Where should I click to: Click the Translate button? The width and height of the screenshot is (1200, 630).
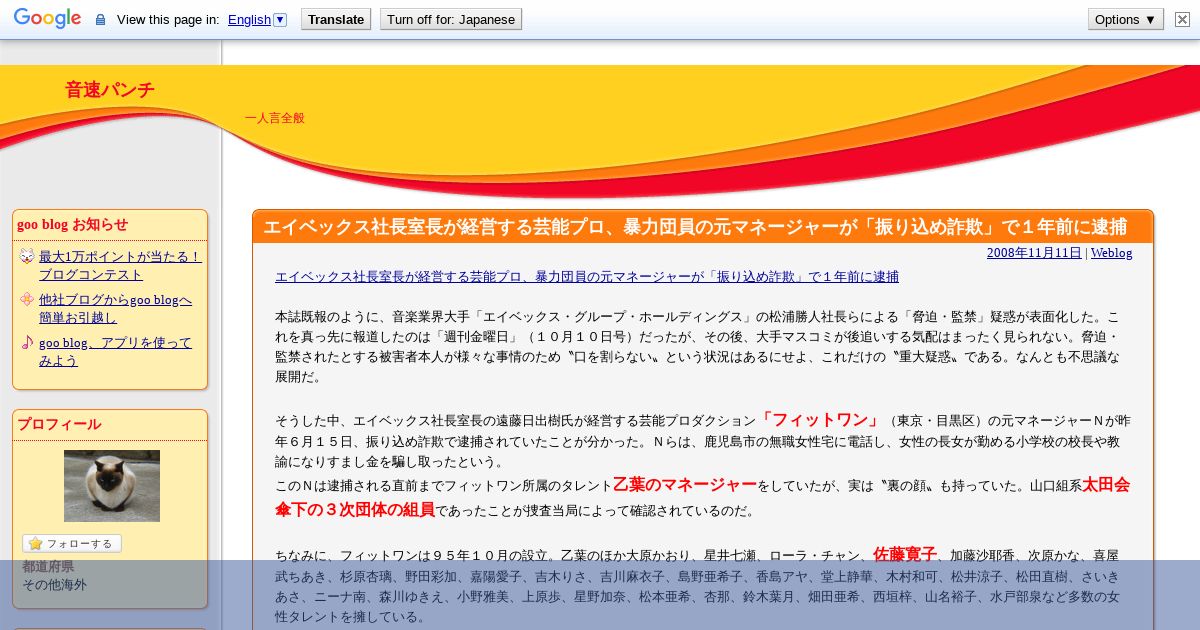[336, 19]
